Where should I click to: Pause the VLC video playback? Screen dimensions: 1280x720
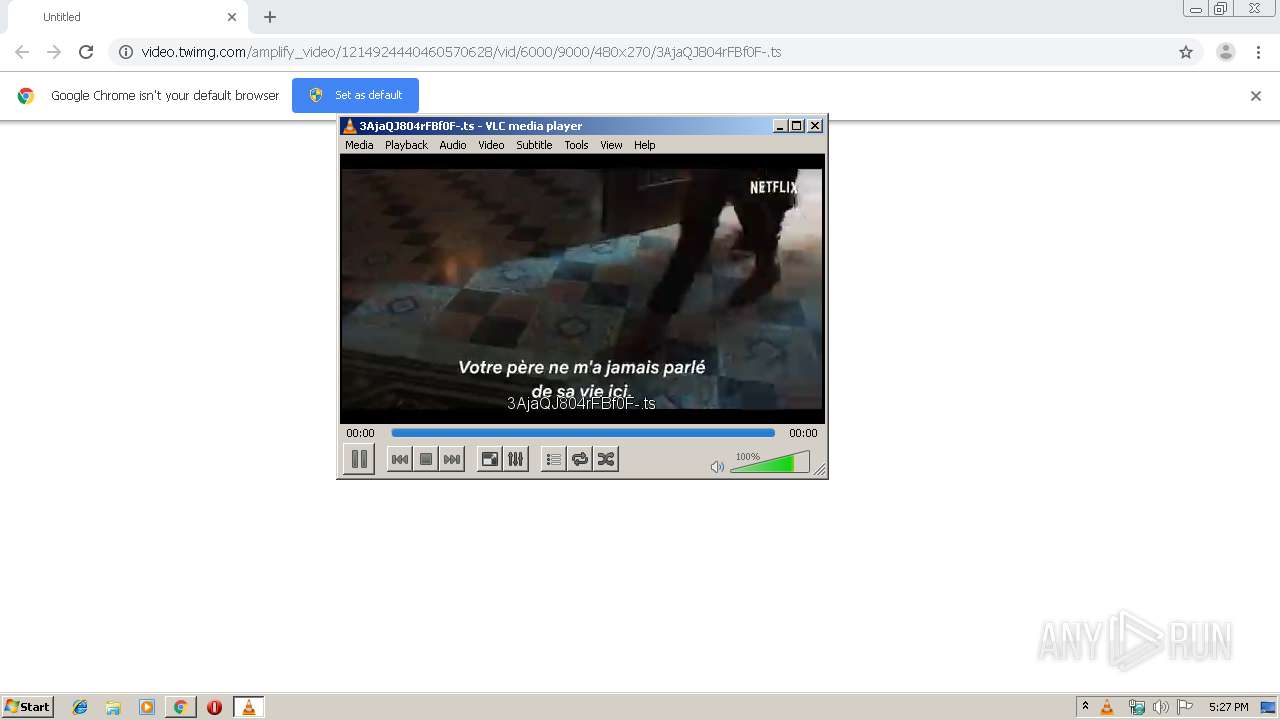tap(359, 459)
